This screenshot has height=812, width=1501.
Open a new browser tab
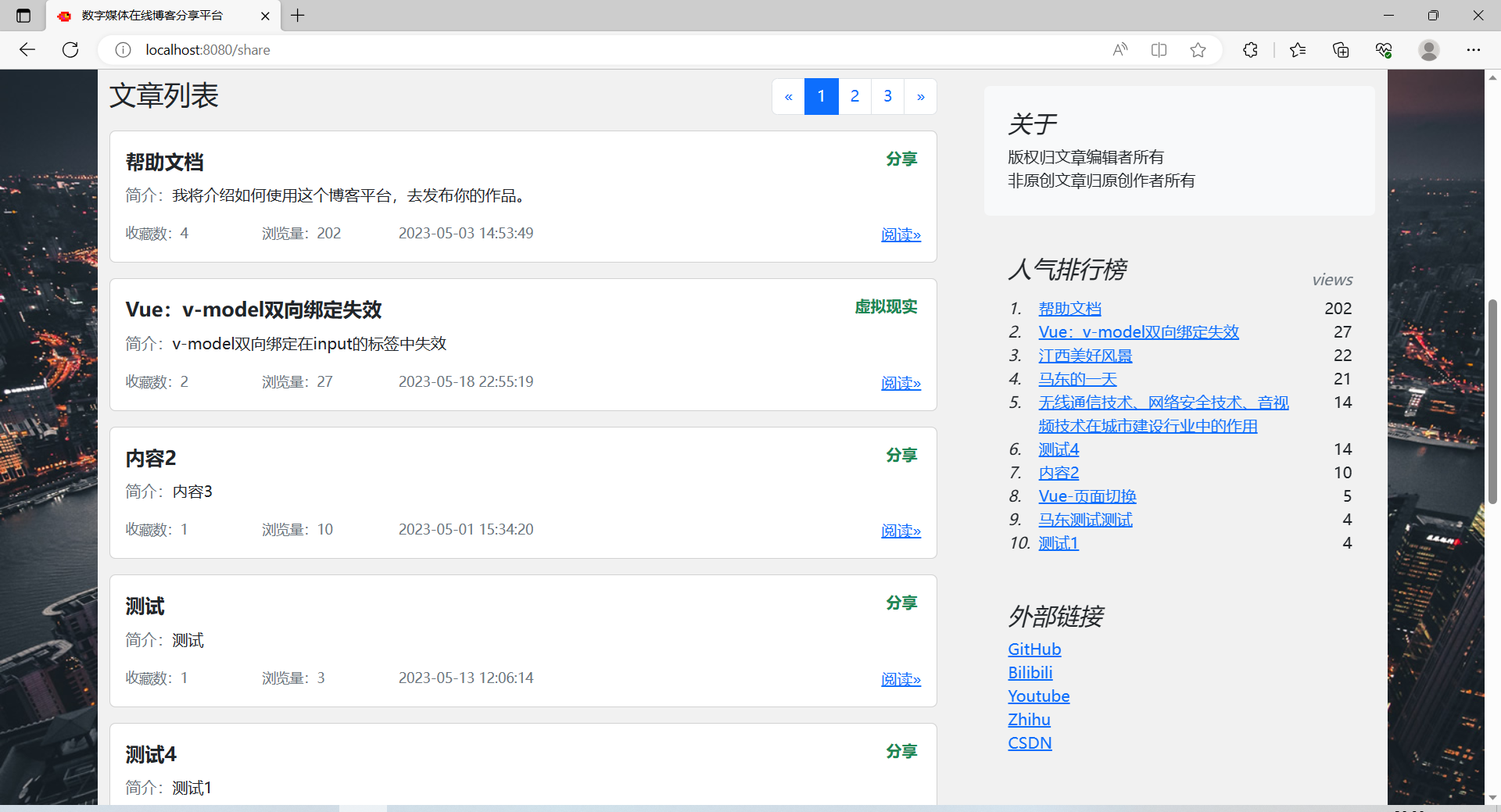pyautogui.click(x=297, y=16)
